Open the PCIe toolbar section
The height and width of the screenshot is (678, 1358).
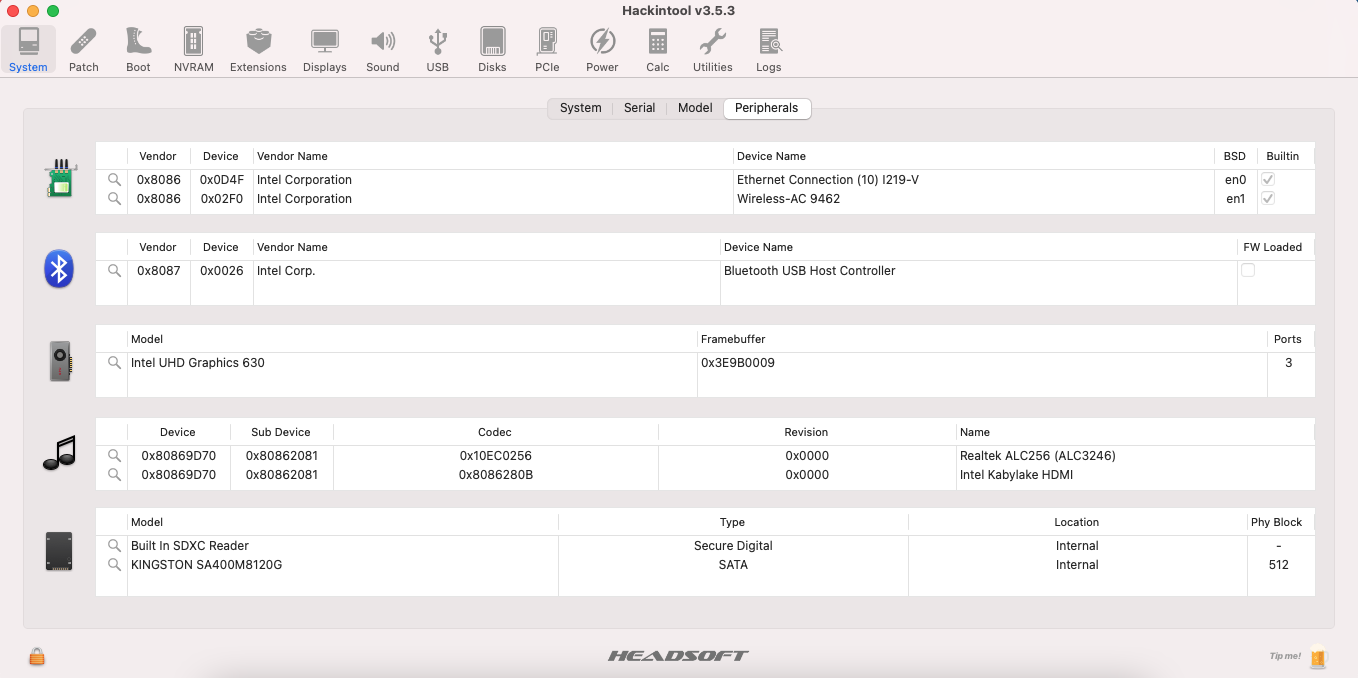[547, 49]
